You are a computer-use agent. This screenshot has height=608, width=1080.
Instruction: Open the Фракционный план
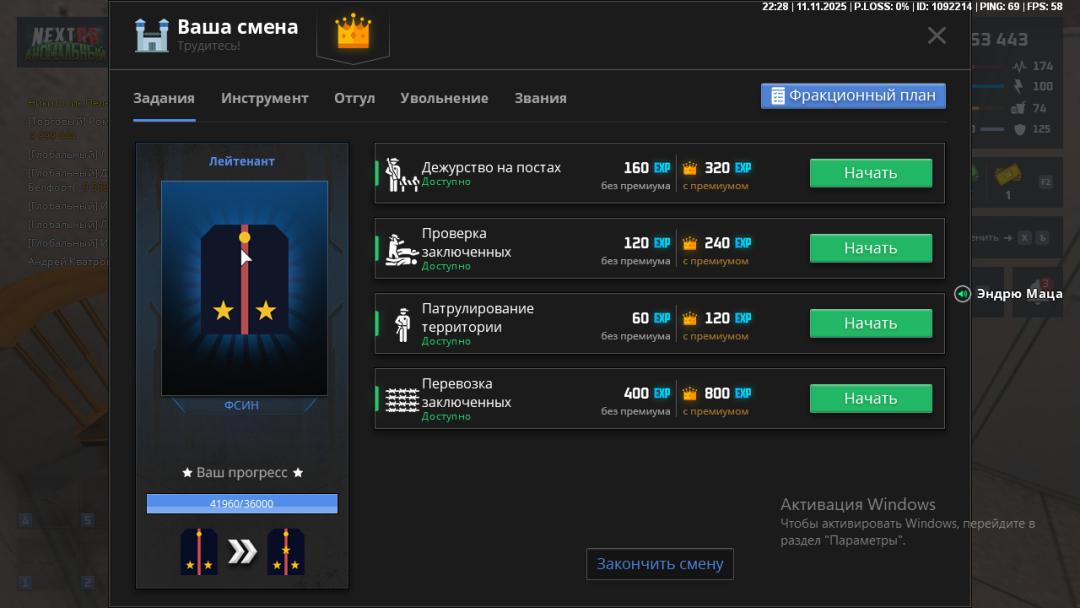(x=853, y=96)
